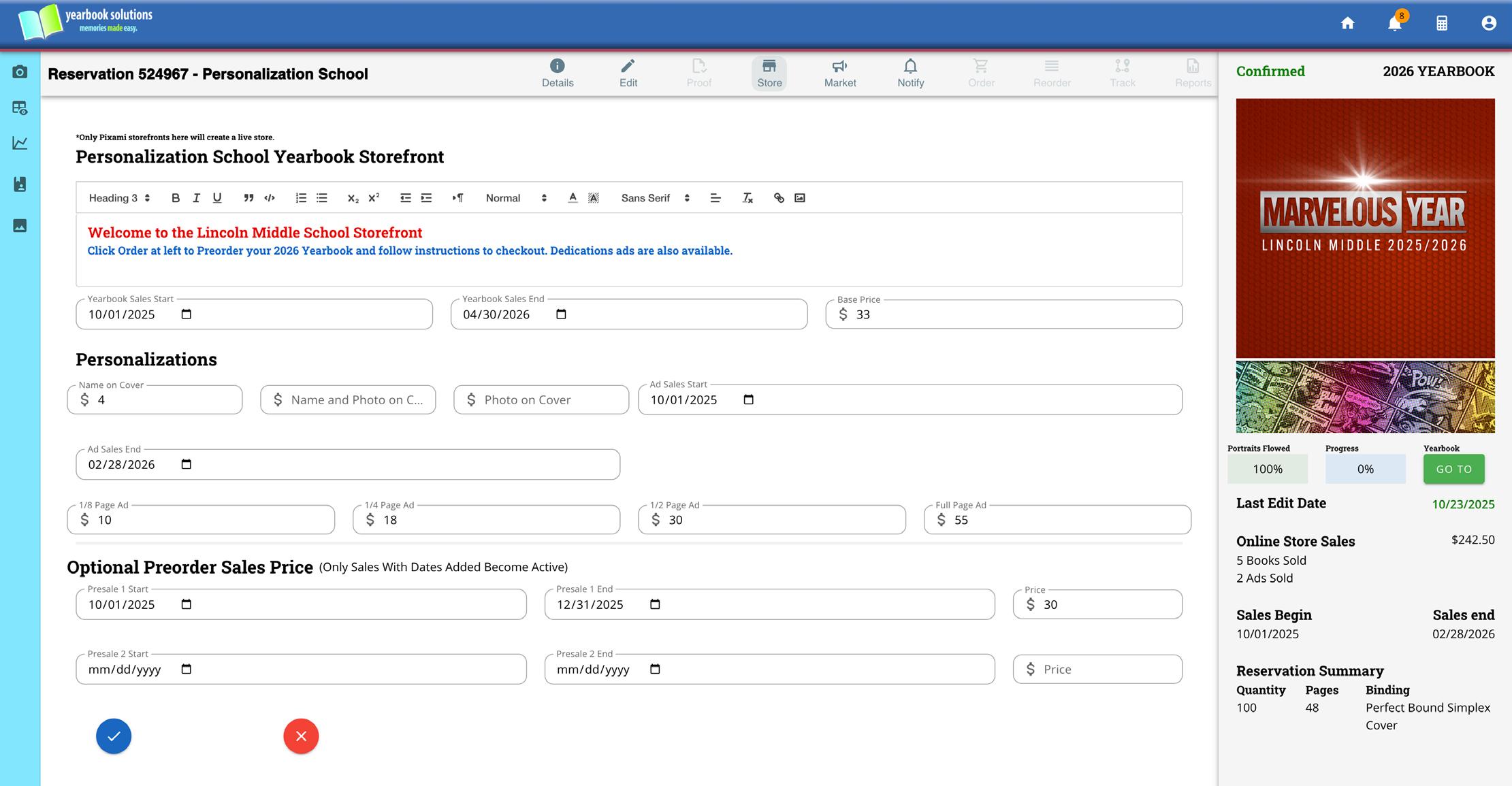The width and height of the screenshot is (1512, 786).
Task: Save changes with the blue checkmark button
Action: tap(114, 736)
